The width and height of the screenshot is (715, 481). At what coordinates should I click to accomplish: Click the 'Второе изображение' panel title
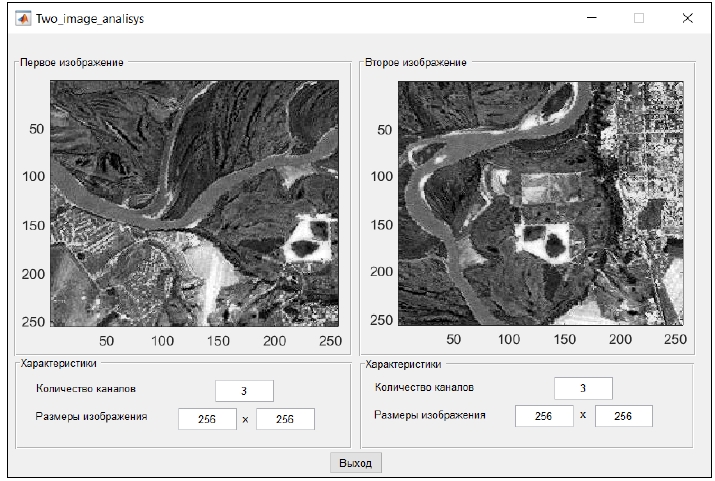(416, 62)
